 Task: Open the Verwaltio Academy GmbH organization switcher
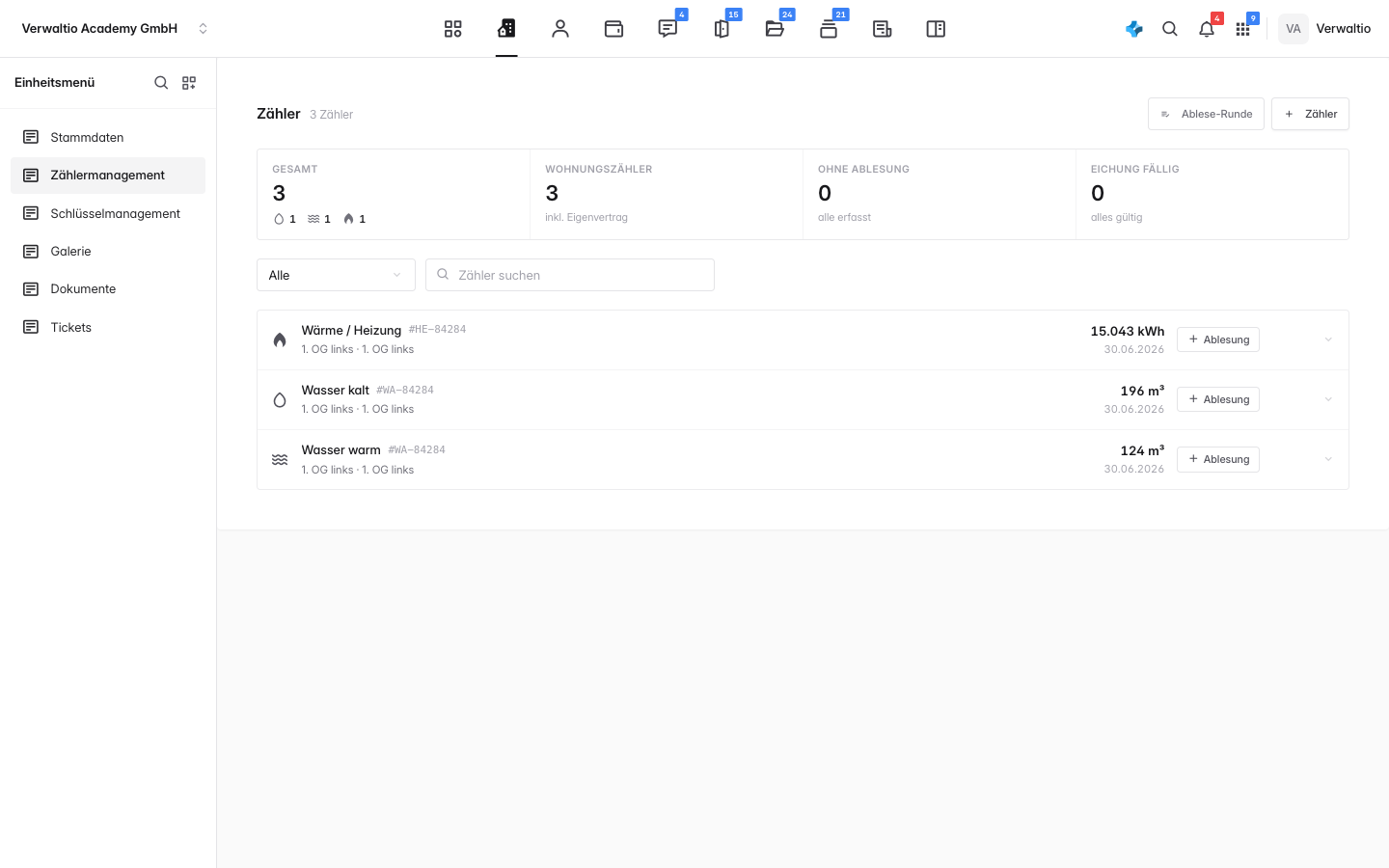point(115,29)
